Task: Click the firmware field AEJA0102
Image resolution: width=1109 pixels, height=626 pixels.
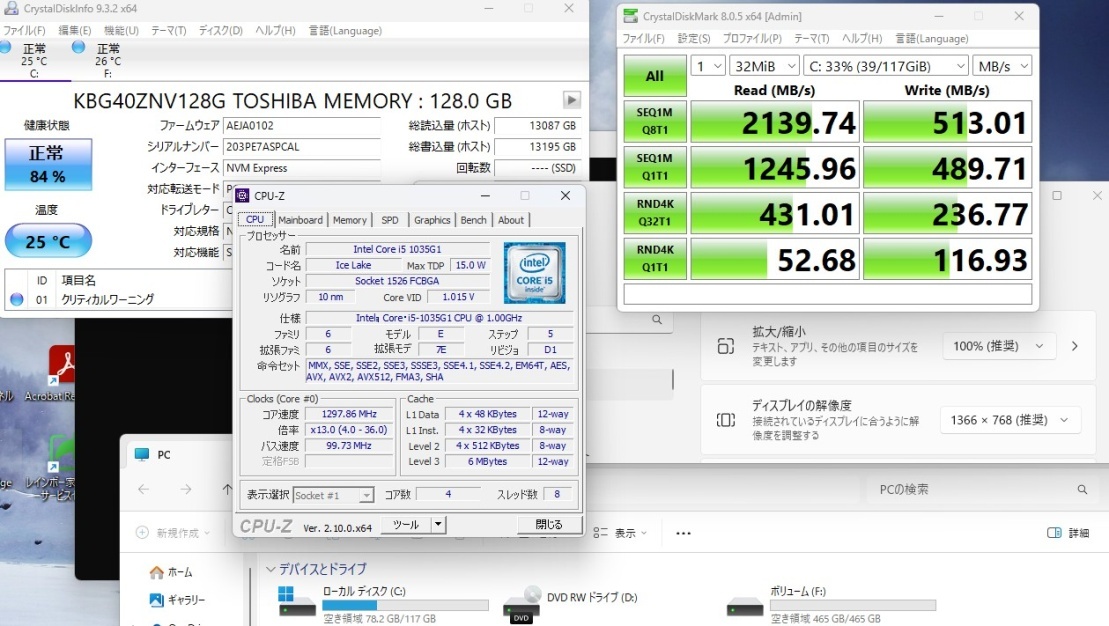Action: pos(301,126)
